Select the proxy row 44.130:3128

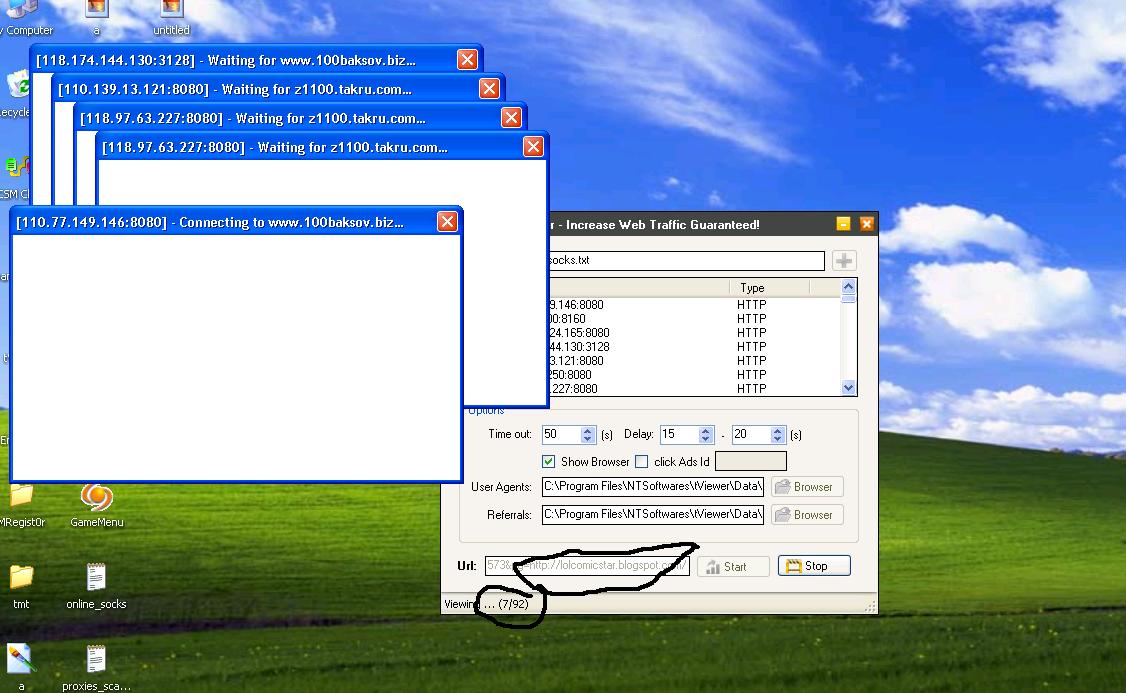pos(693,346)
